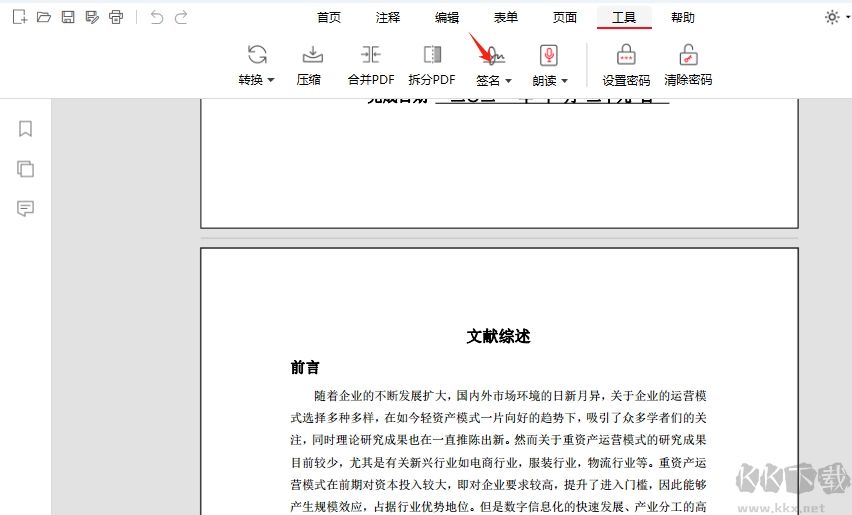Image resolution: width=852 pixels, height=515 pixels.
Task: Click the brightness theme icon at top right
Action: tap(832, 17)
